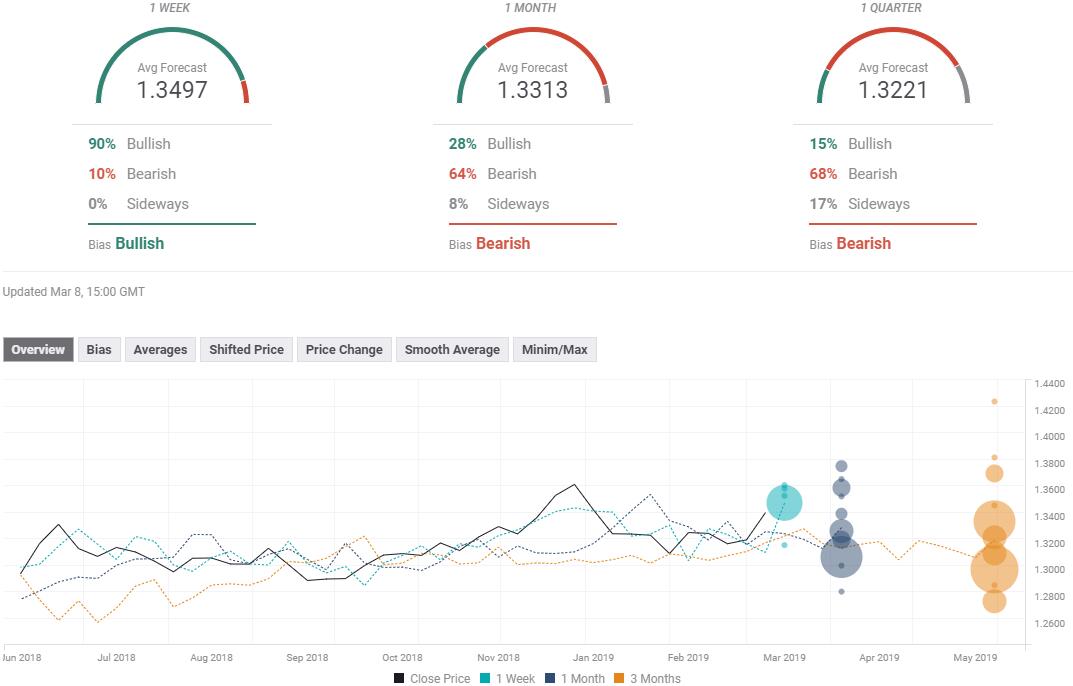The image size is (1073, 686).
Task: Click the 17% Sideways row
Action: [x=859, y=204]
